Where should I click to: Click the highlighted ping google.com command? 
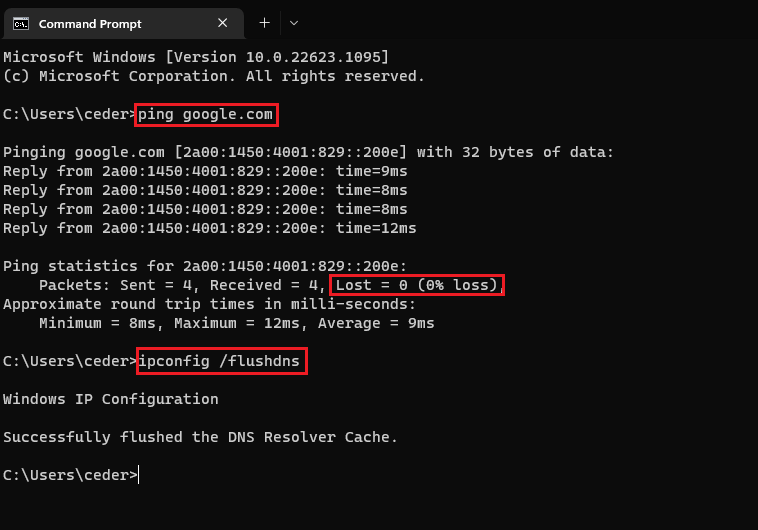point(205,114)
